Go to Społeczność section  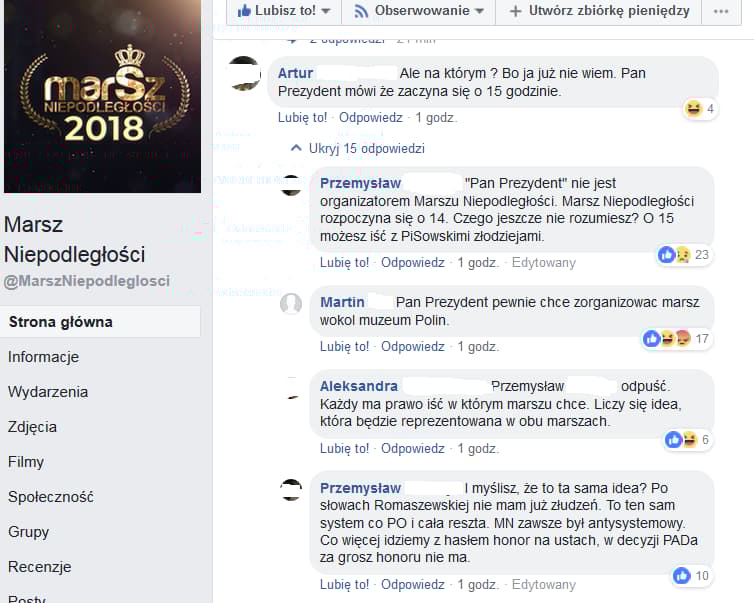50,497
